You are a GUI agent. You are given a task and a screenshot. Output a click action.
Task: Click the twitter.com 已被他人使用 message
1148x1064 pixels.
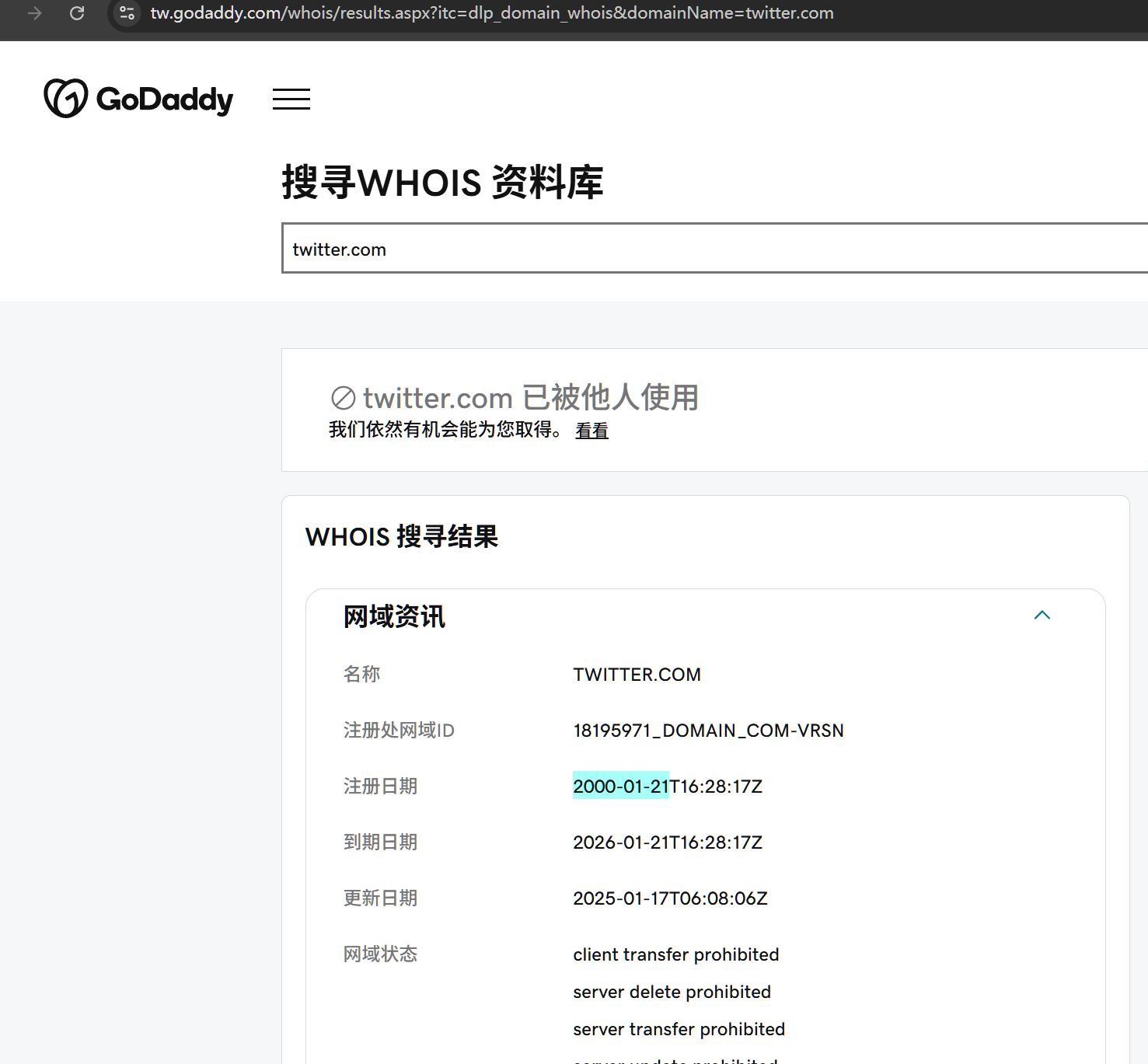(x=531, y=398)
